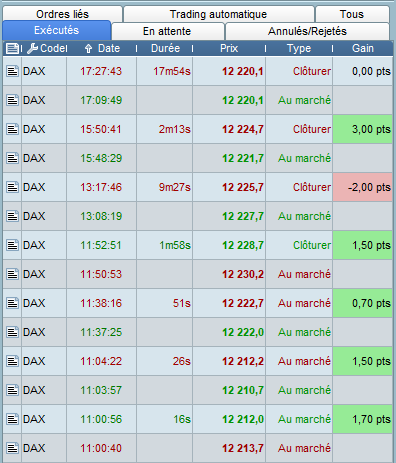The width and height of the screenshot is (396, 463).
Task: Click Au marché in the 15:48:29 row
Action: (305, 158)
